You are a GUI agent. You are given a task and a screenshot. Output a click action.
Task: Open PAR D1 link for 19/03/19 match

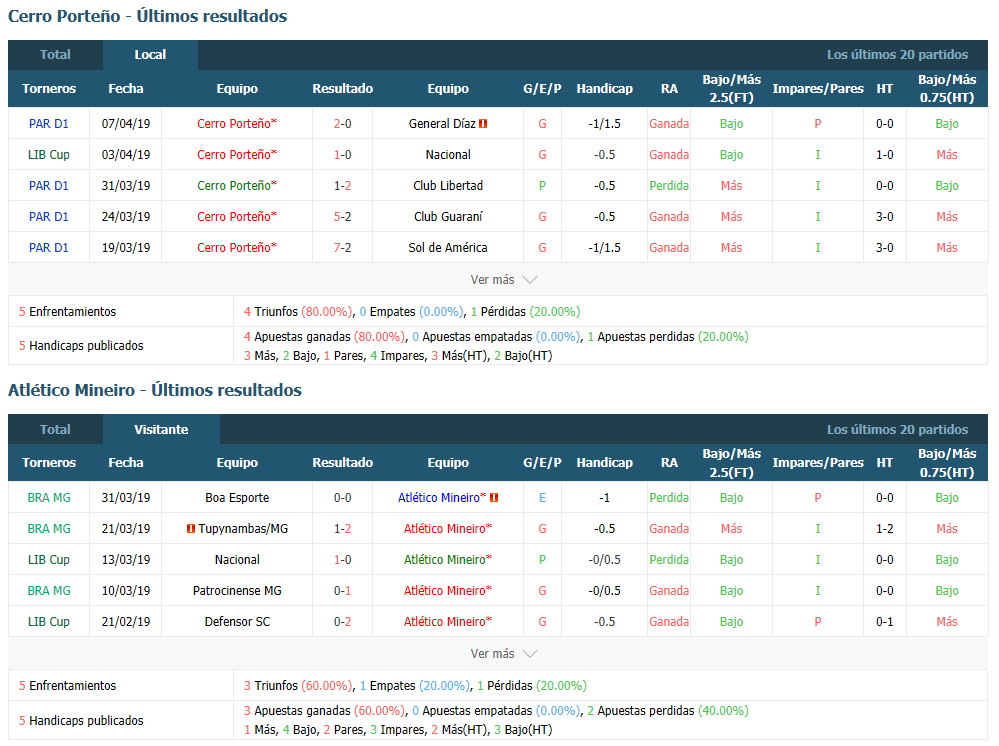[x=48, y=248]
